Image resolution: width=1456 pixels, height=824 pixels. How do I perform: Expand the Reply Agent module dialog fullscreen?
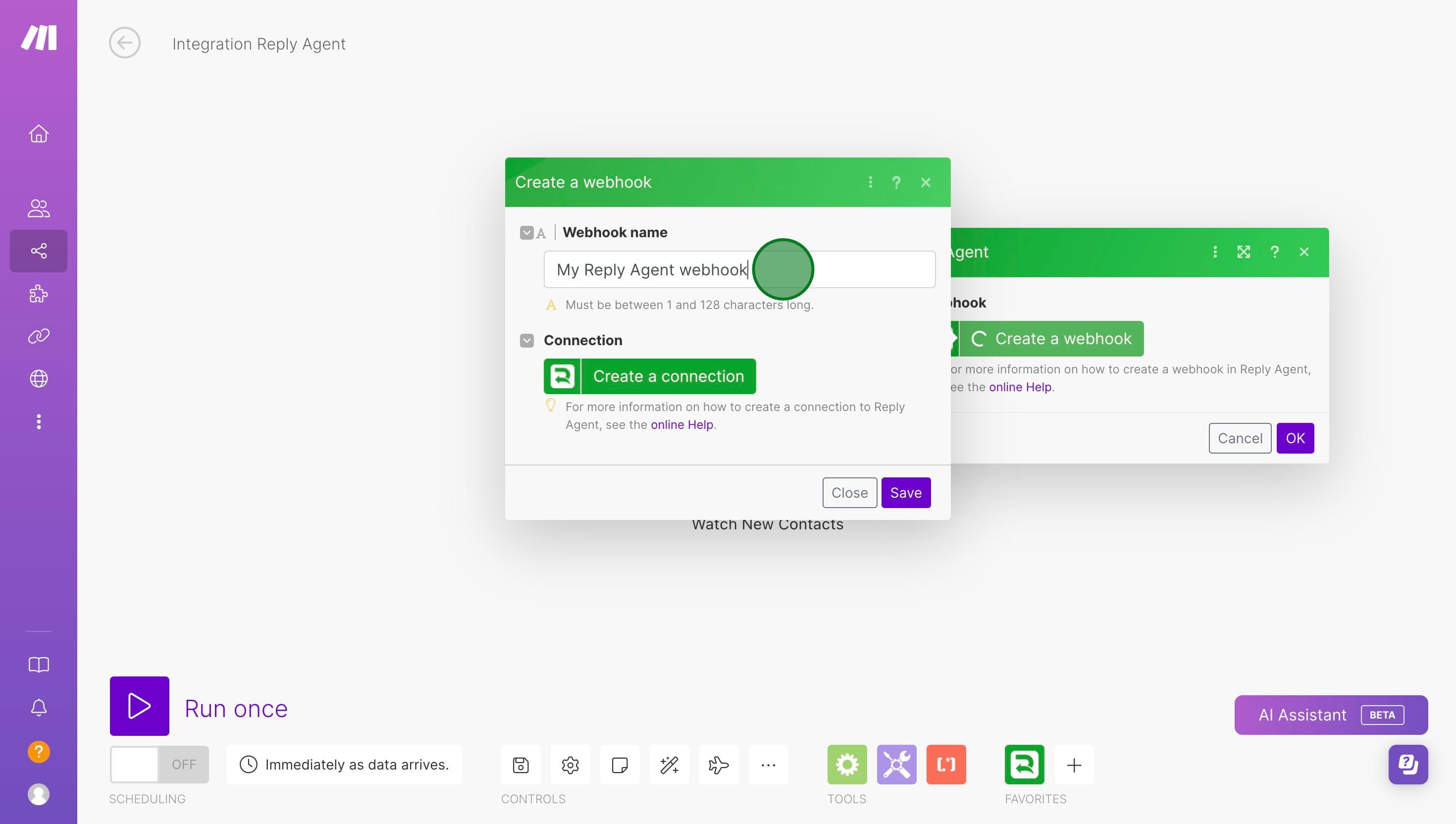pos(1243,252)
